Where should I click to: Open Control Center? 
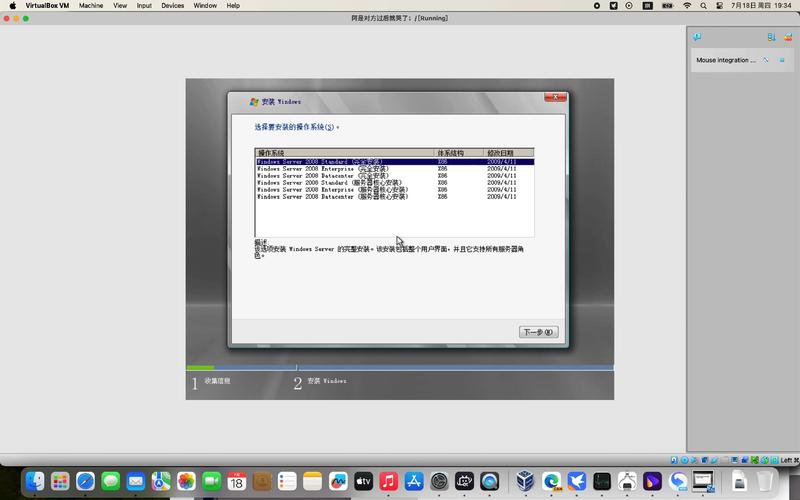(719, 6)
